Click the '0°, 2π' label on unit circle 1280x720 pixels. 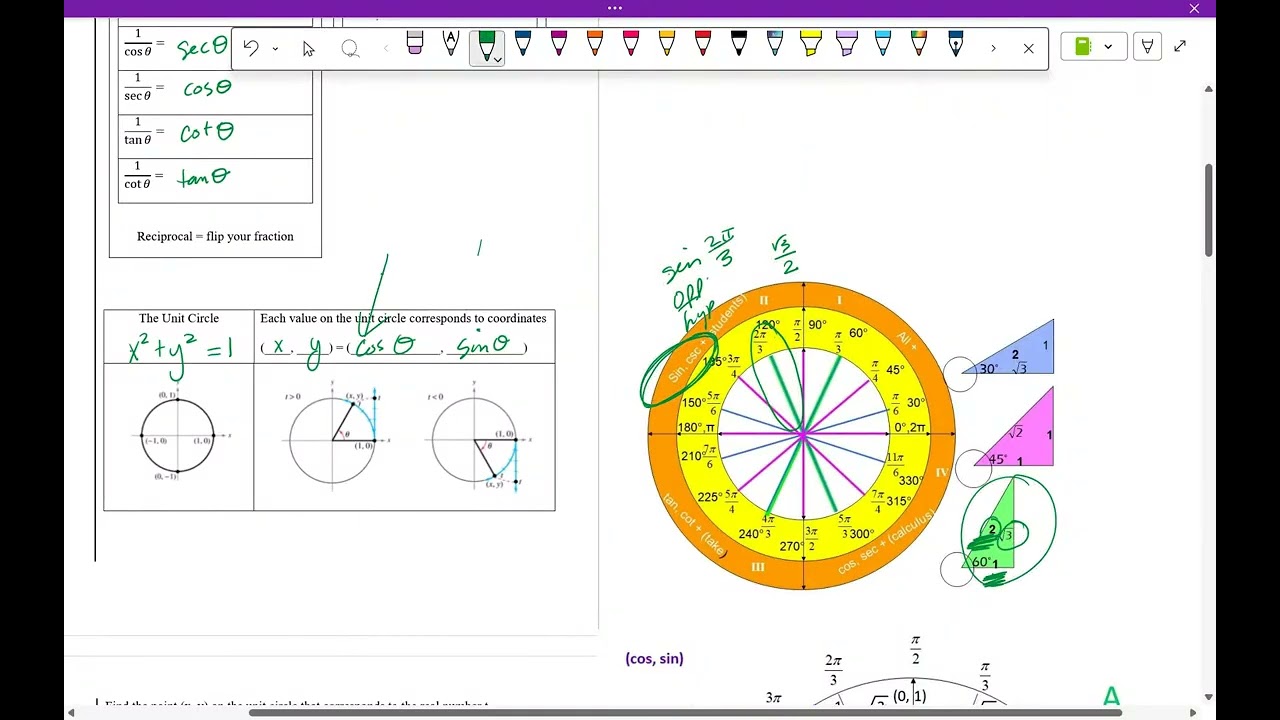click(910, 428)
